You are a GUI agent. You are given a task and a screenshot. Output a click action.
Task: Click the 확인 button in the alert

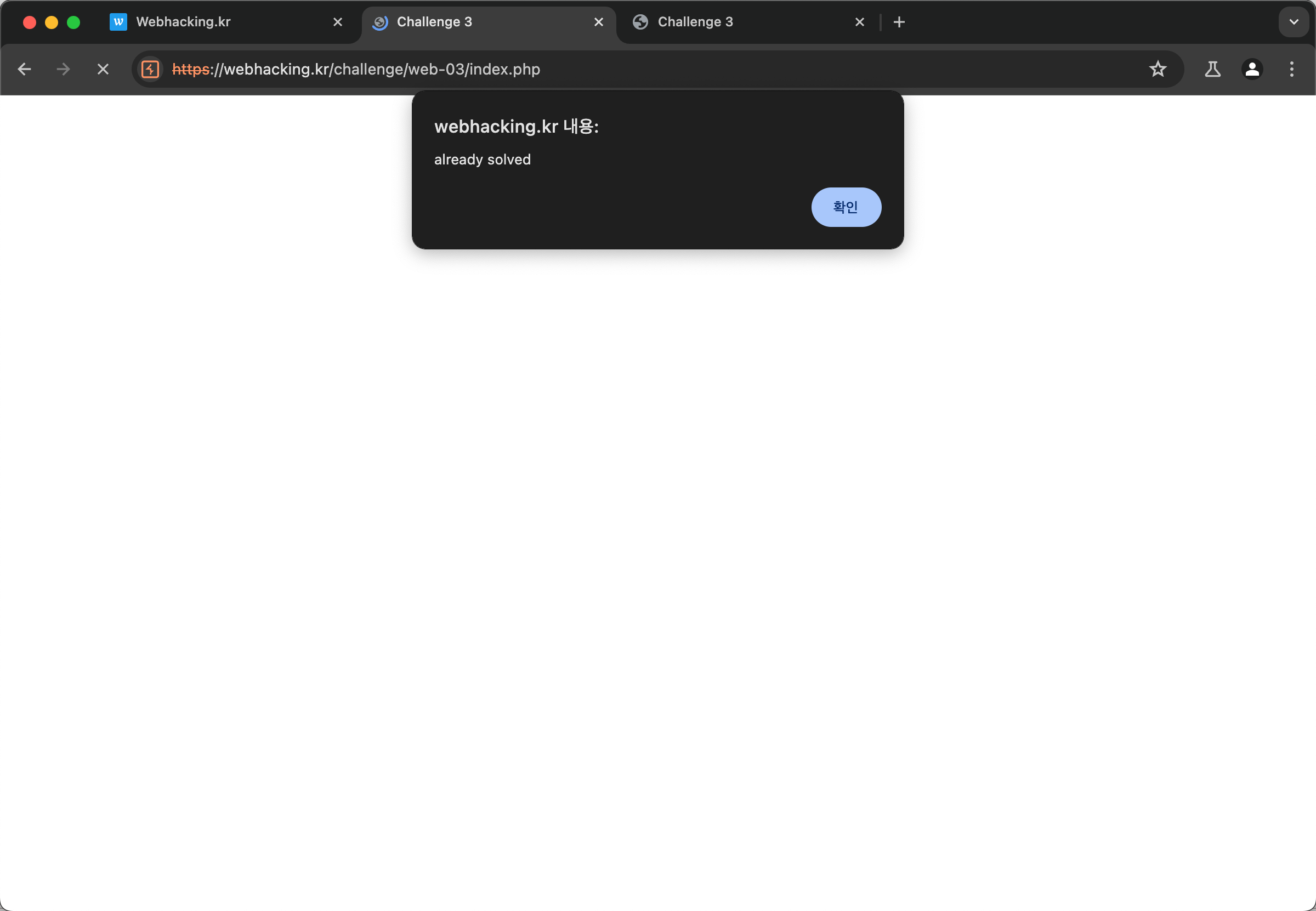pos(846,207)
